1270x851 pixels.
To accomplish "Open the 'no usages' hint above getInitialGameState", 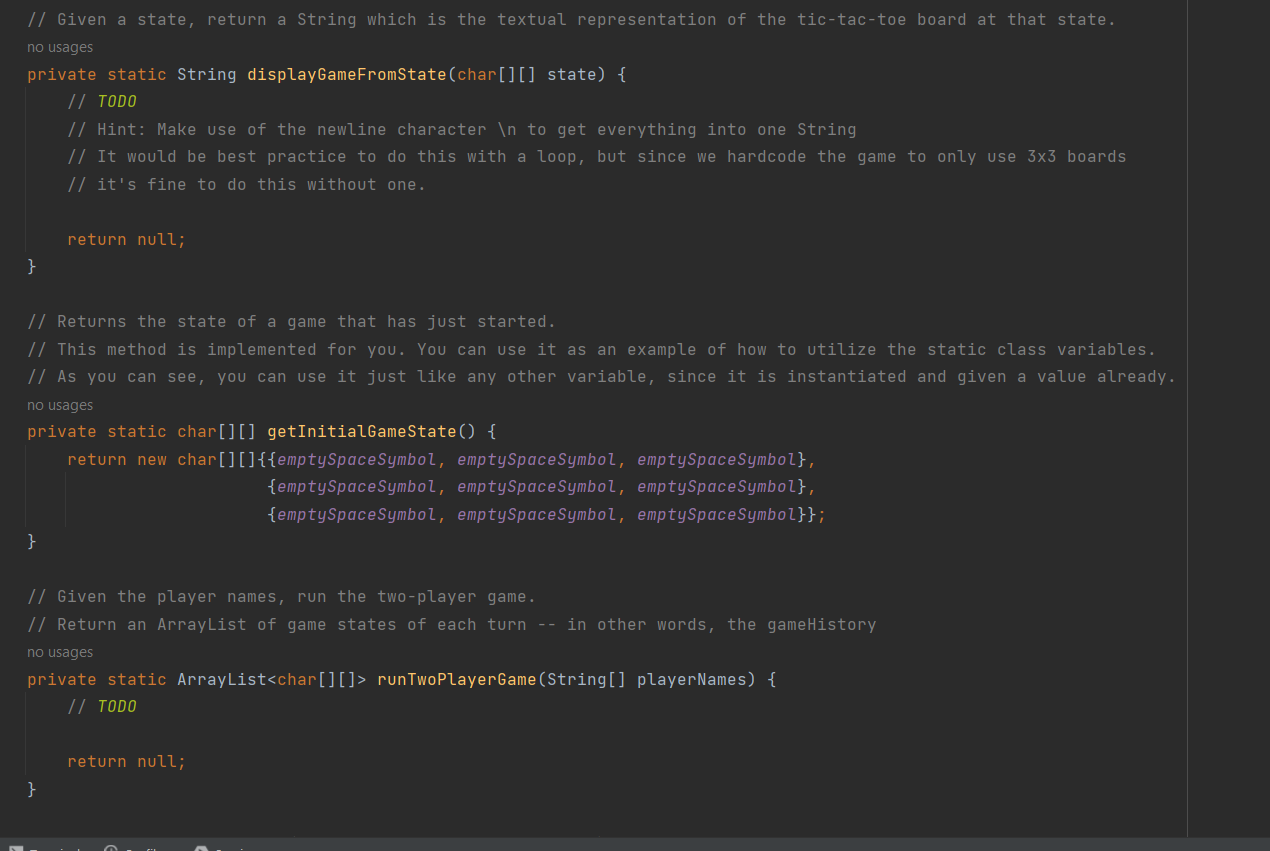I will click(60, 405).
